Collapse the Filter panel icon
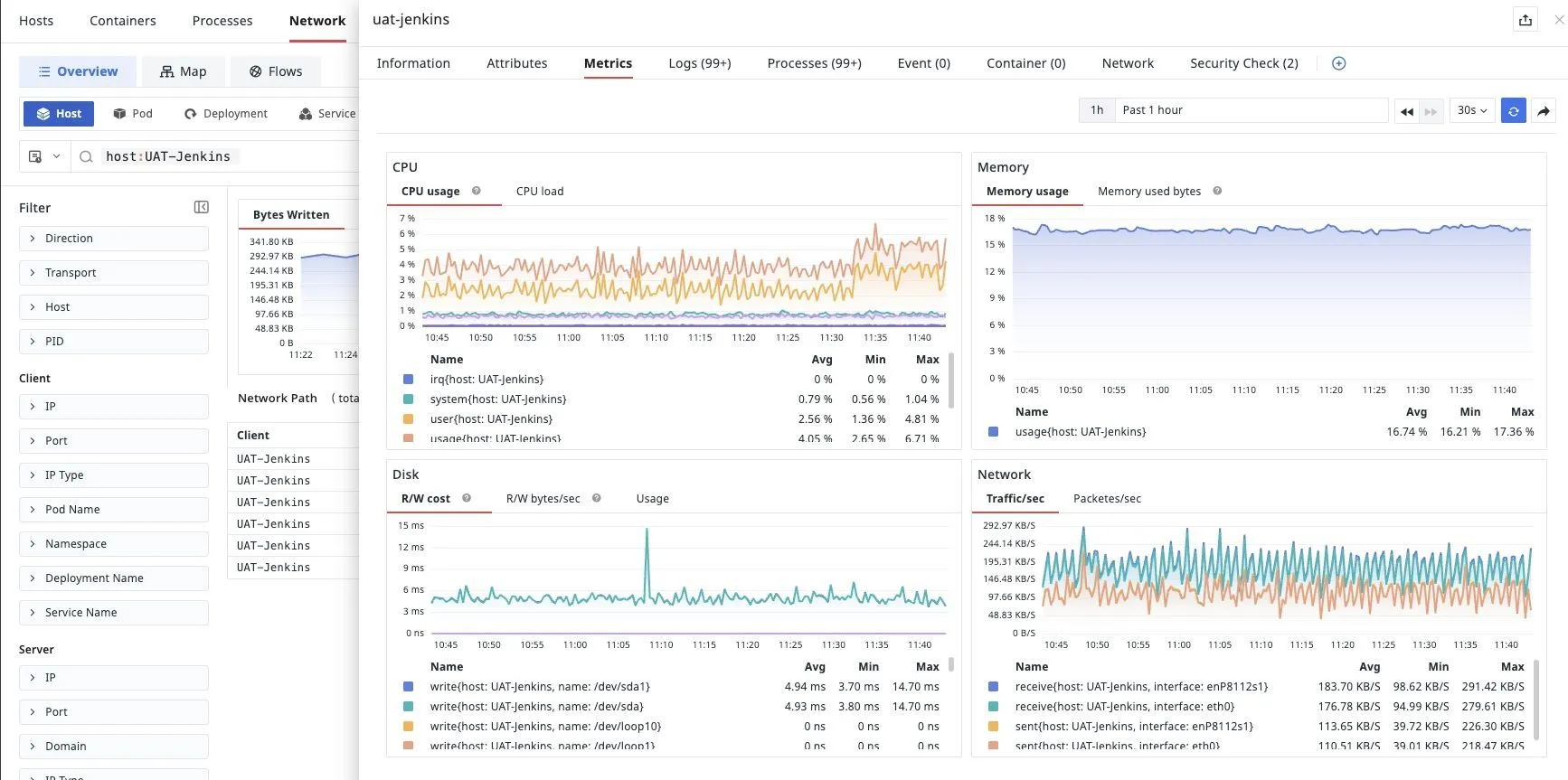The image size is (1568, 780). [202, 207]
